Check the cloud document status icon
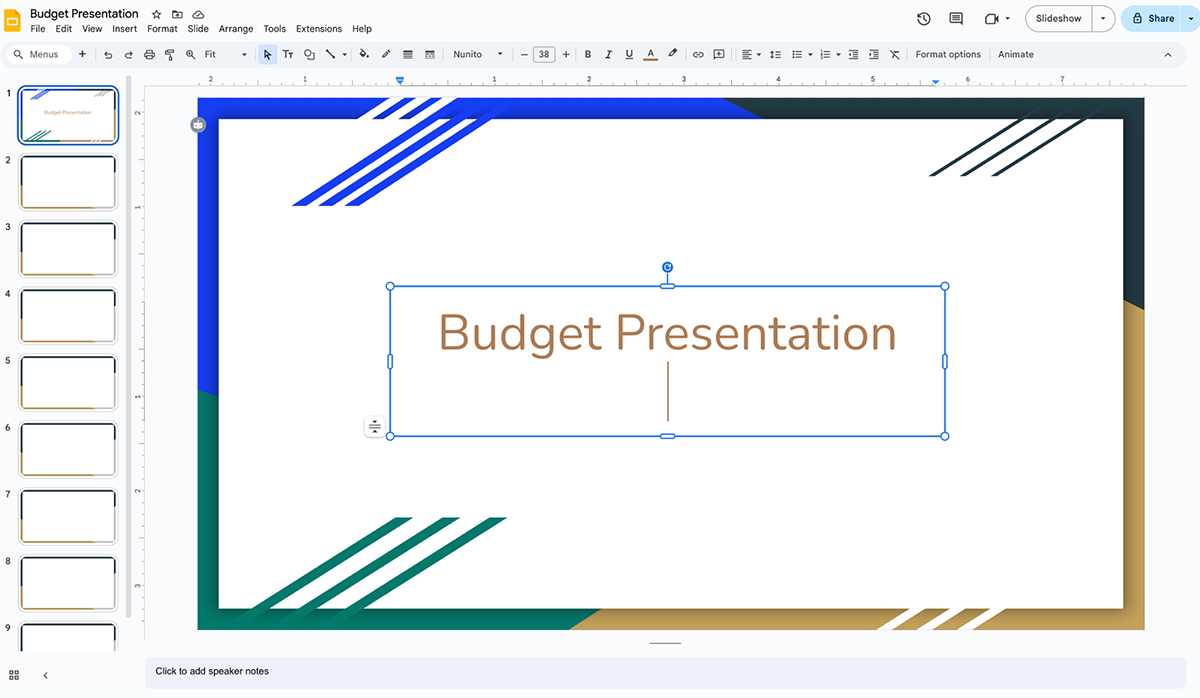The image size is (1200, 698). 198,15
